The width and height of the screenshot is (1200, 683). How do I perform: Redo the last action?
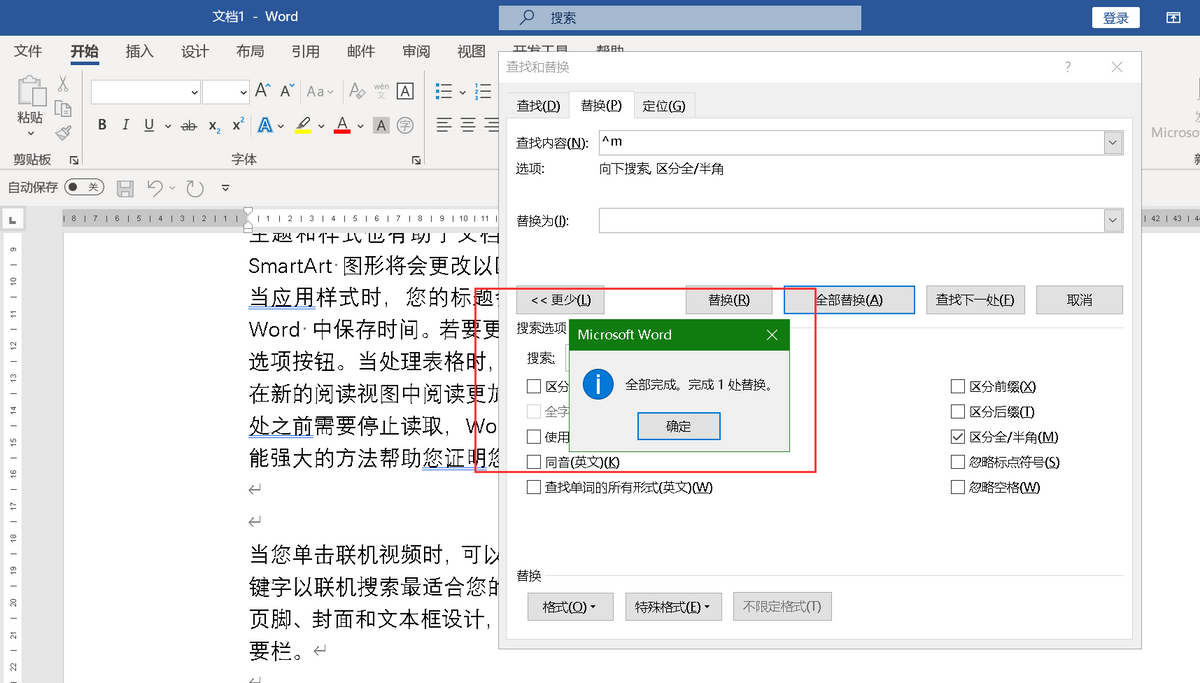coord(195,188)
